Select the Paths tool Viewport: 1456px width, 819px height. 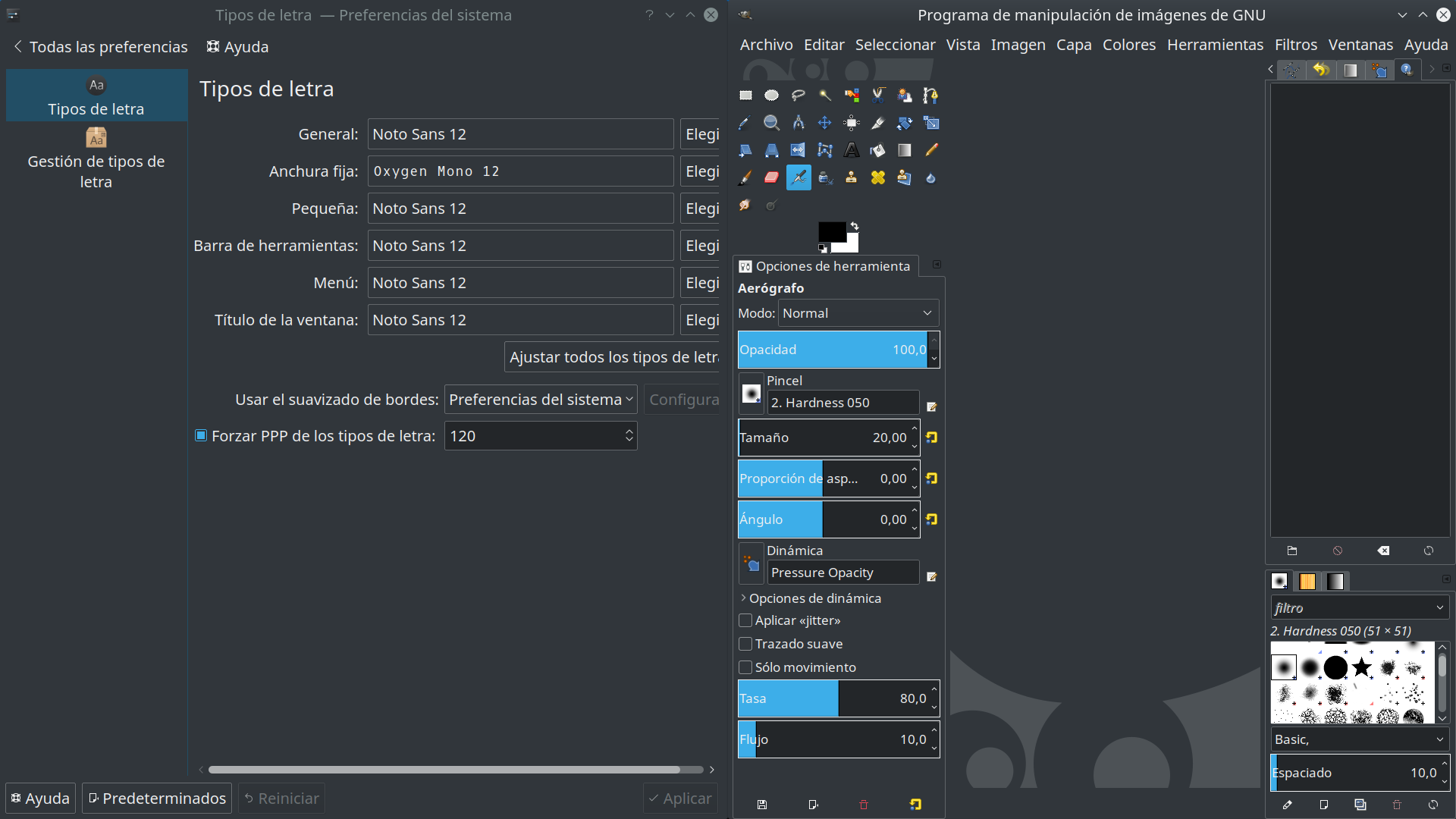click(x=931, y=96)
